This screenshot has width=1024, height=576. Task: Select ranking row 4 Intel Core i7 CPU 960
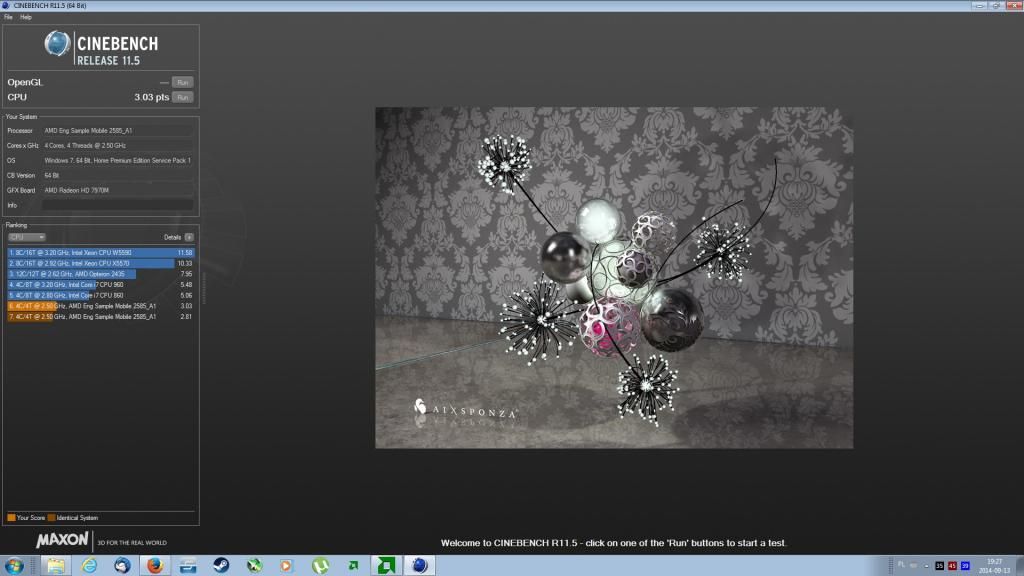click(101, 285)
